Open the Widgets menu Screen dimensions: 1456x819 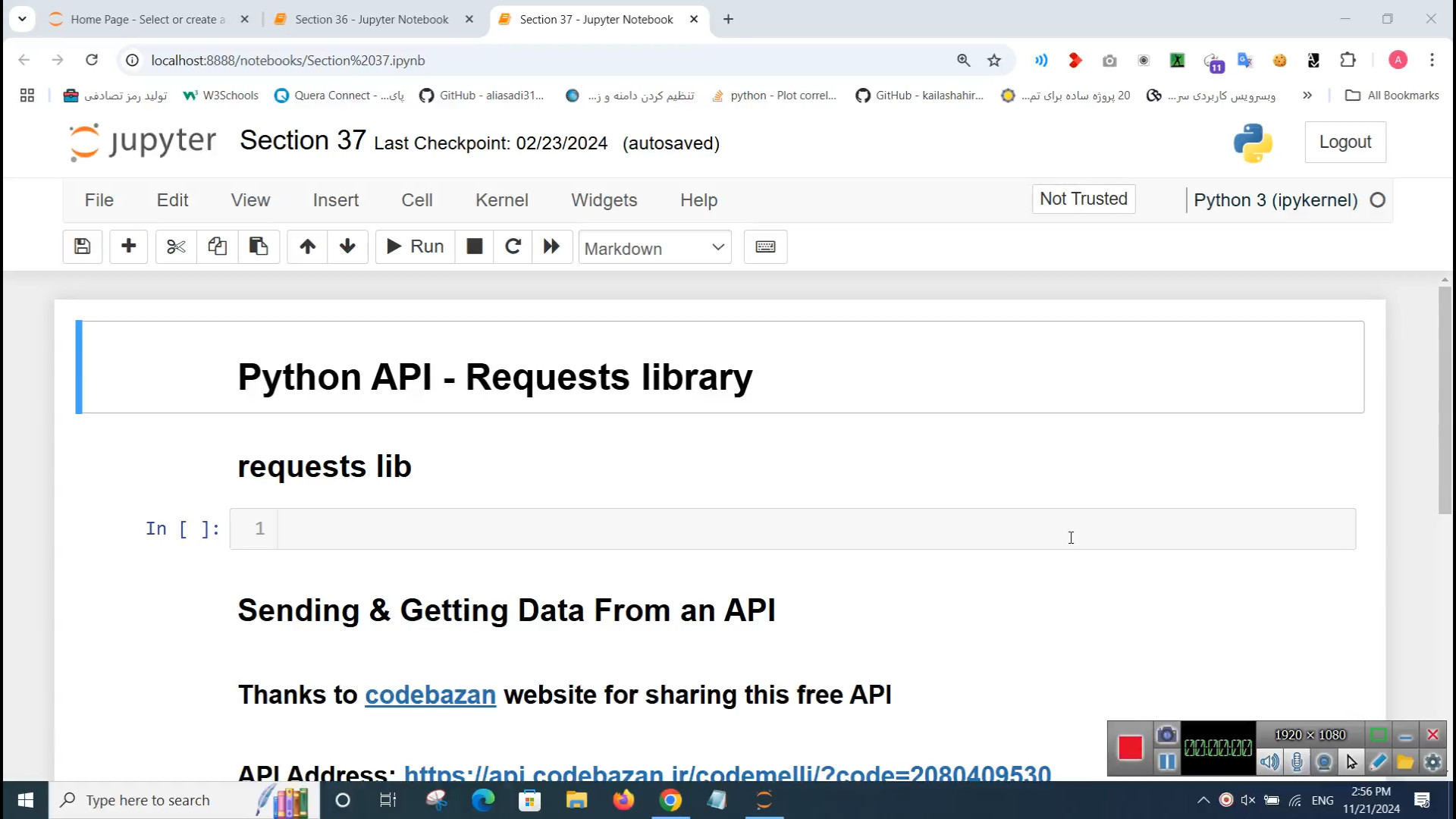tap(604, 200)
